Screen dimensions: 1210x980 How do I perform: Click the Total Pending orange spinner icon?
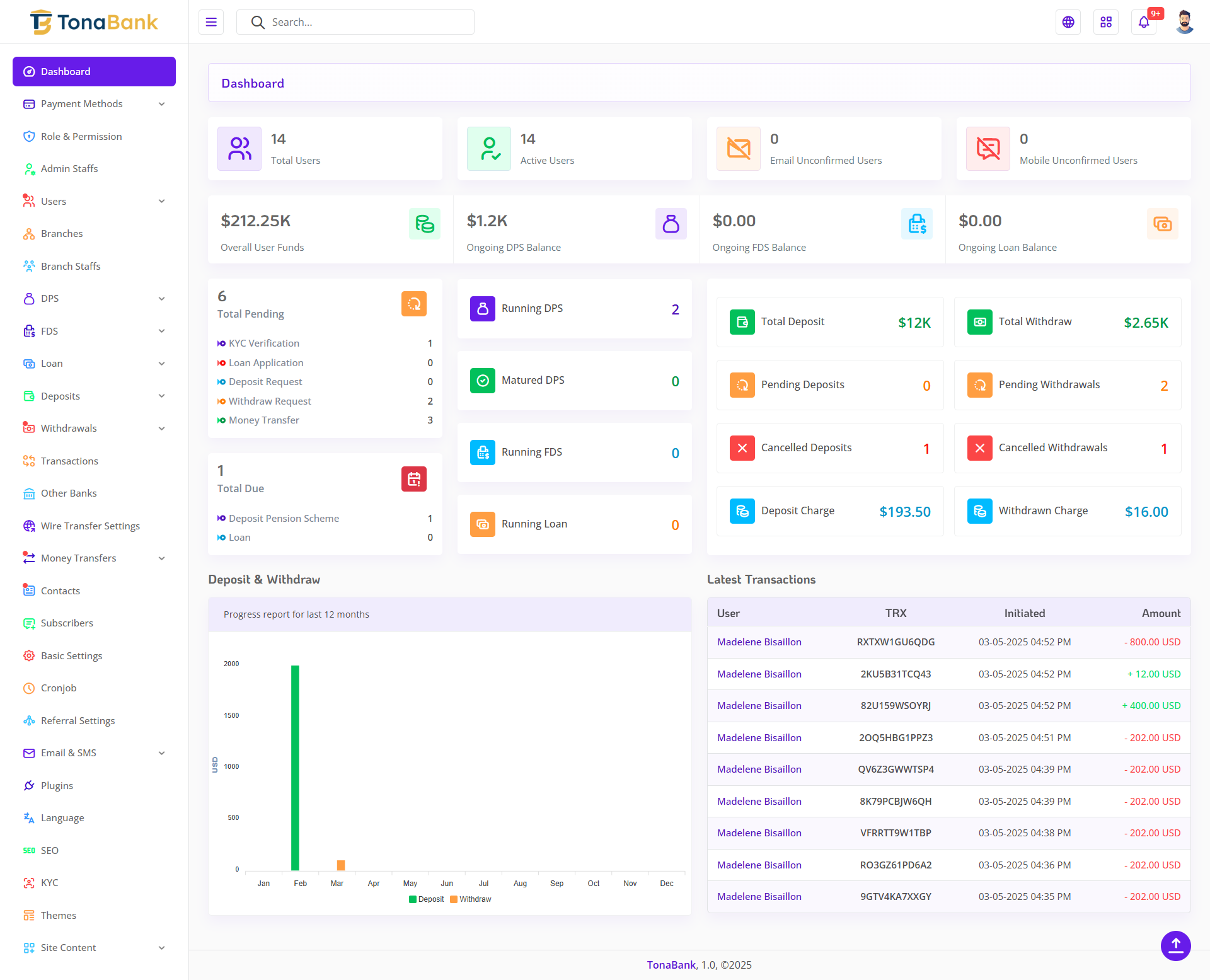coord(414,304)
